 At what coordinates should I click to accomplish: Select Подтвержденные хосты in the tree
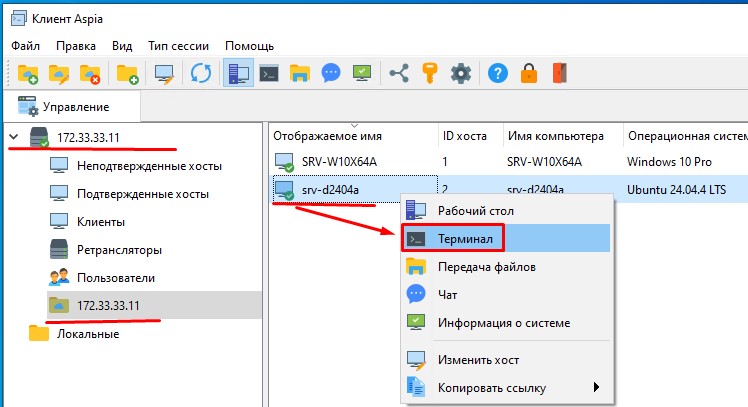(143, 194)
